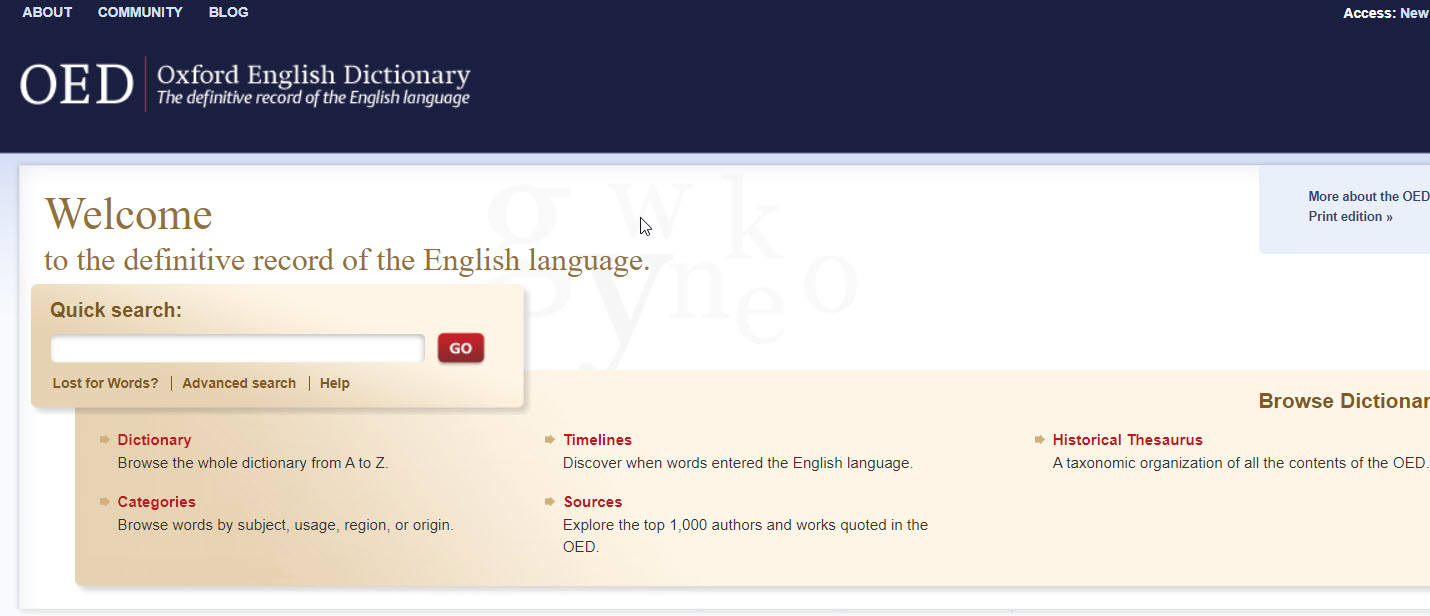
Task: Click the Access status text
Action: [x=1386, y=13]
